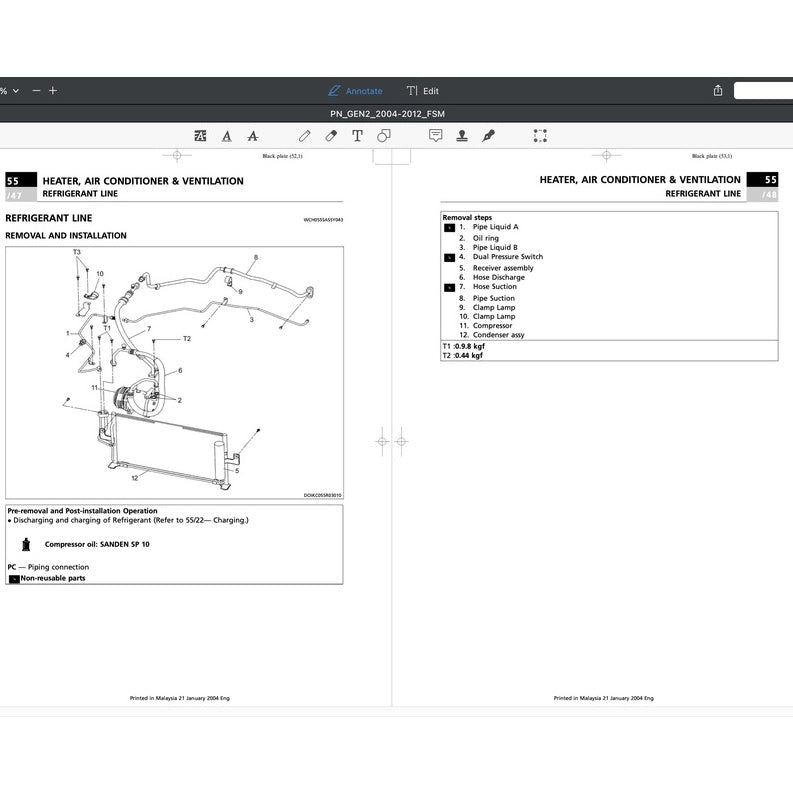Select the stamp tool
This screenshot has height=793, width=793.
point(462,136)
